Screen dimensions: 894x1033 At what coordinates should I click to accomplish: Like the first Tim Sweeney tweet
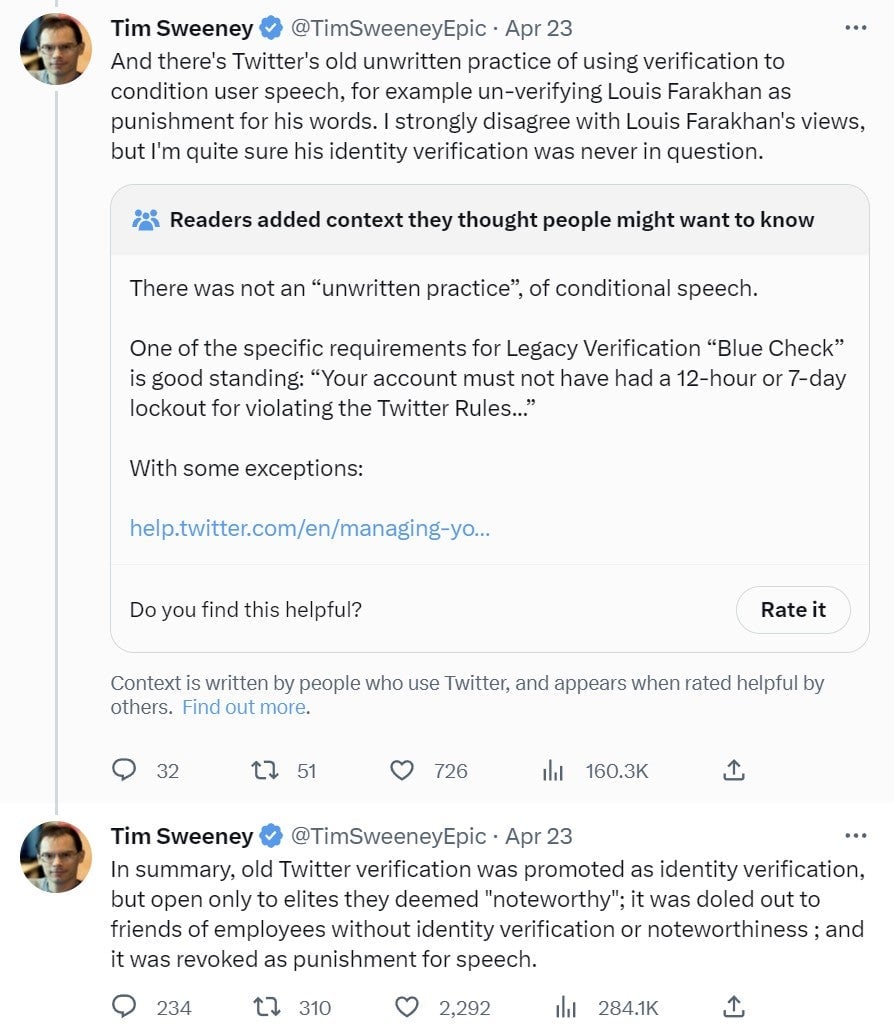coord(401,770)
